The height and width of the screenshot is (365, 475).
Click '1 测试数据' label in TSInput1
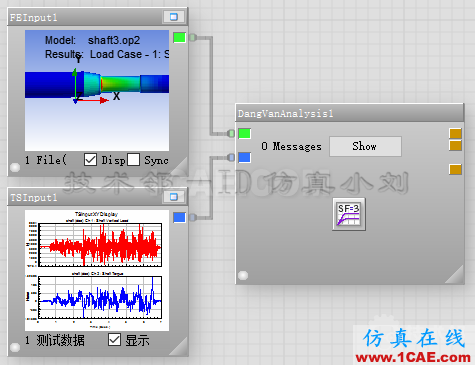[55, 340]
